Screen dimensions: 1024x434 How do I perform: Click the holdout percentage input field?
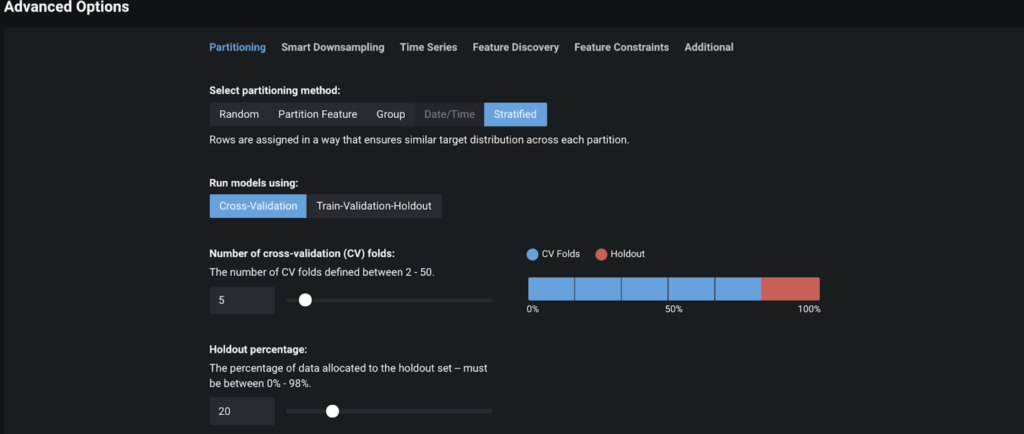(242, 411)
